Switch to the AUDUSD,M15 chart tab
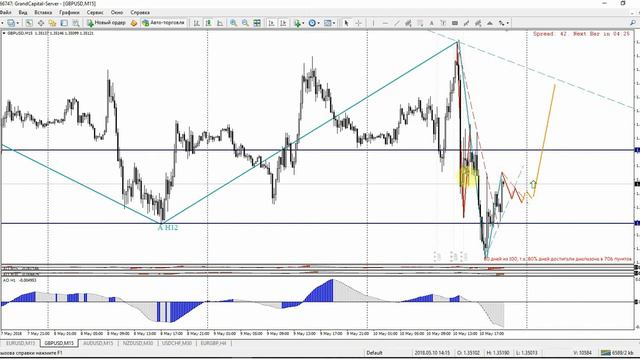The image size is (640, 360). pyautogui.click(x=98, y=343)
